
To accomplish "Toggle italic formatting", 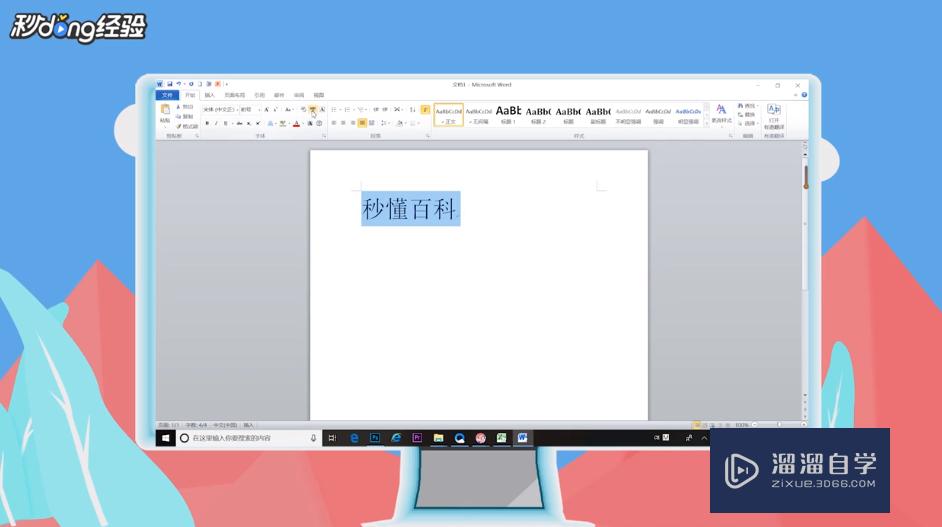I will point(216,123).
